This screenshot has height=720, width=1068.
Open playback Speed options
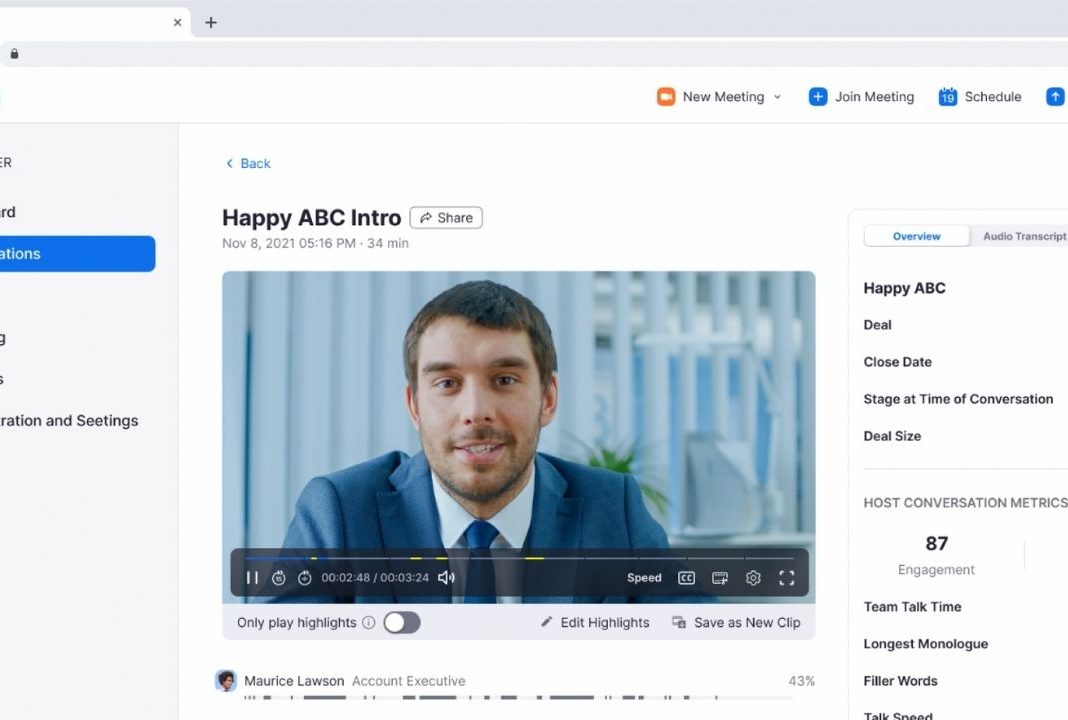coord(644,578)
